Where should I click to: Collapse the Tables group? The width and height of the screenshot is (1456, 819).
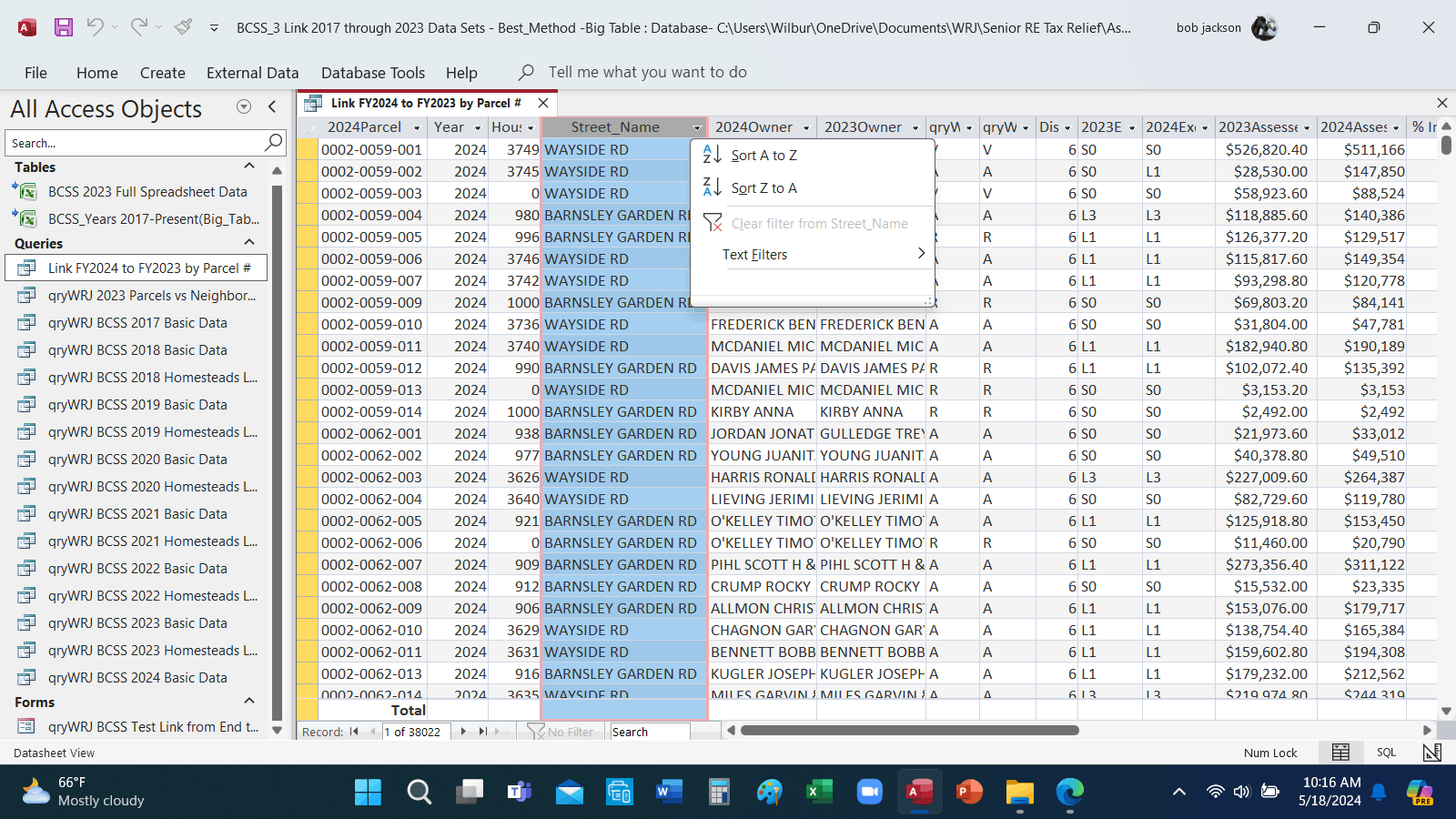[249, 167]
